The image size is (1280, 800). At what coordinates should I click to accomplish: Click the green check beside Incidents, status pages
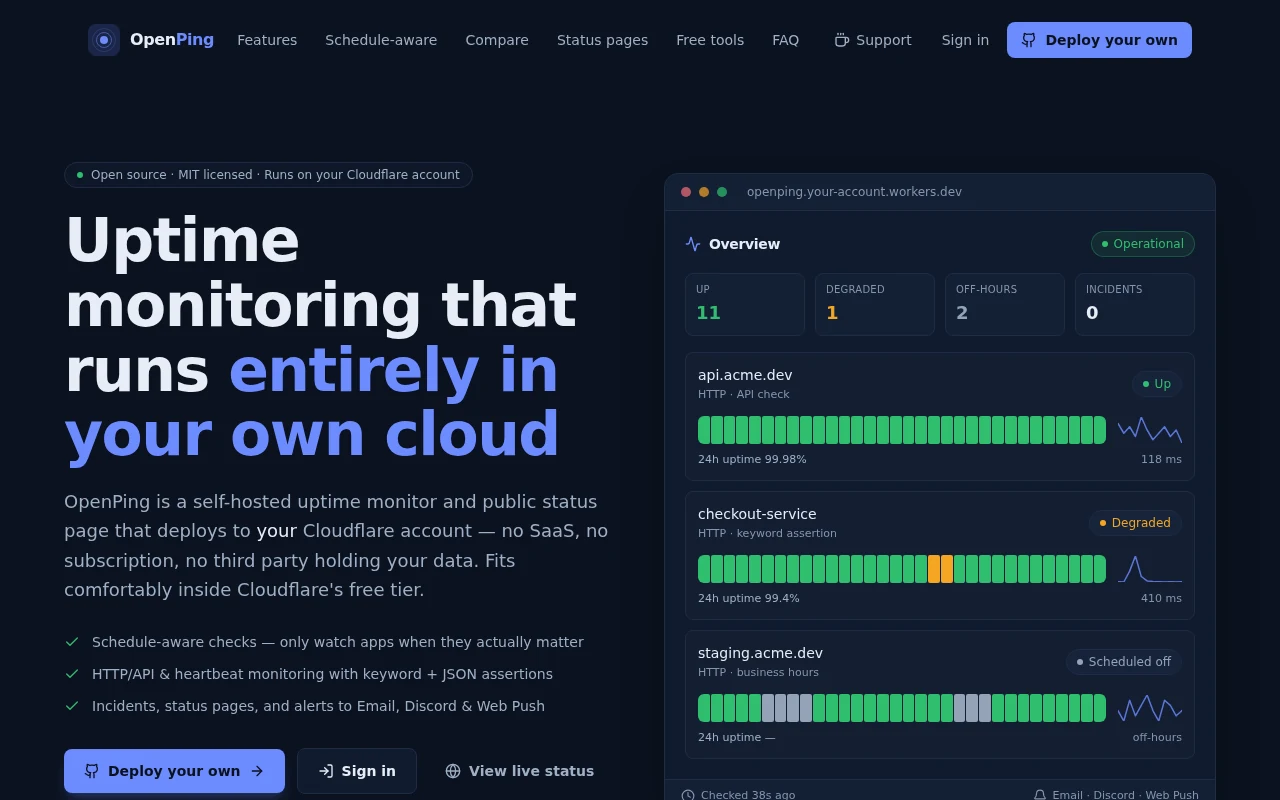click(72, 706)
